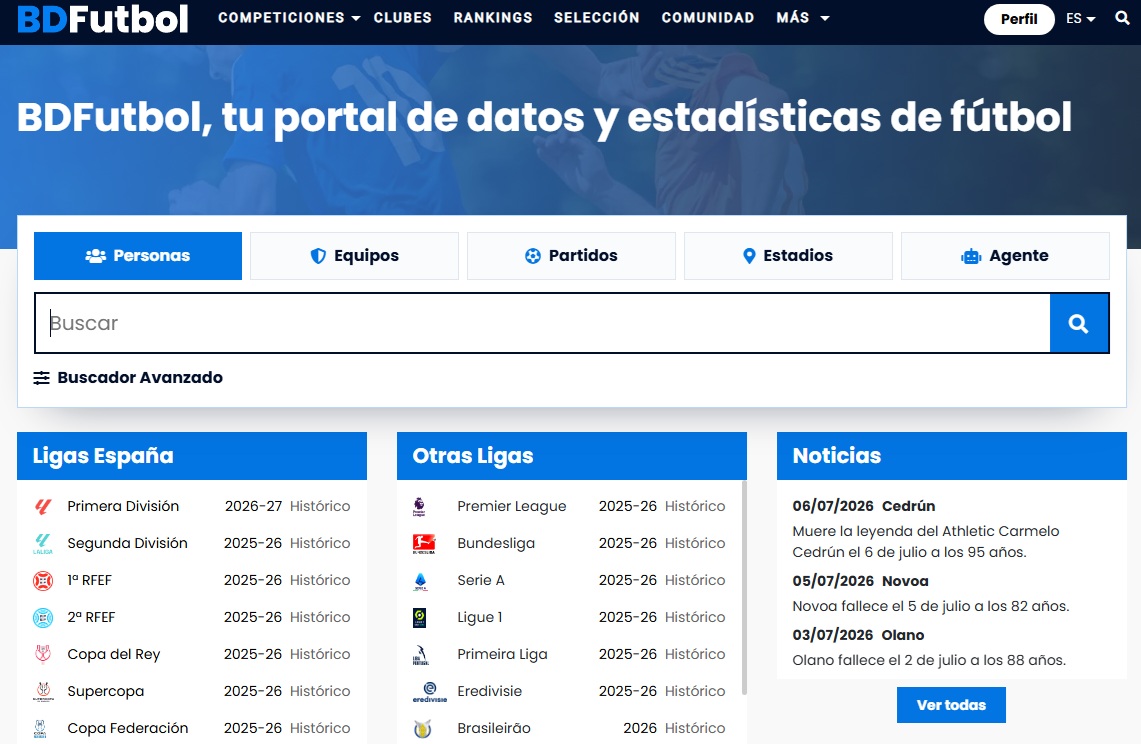Open the Bundesliga link
Screen dimensions: 1141x744
click(496, 544)
